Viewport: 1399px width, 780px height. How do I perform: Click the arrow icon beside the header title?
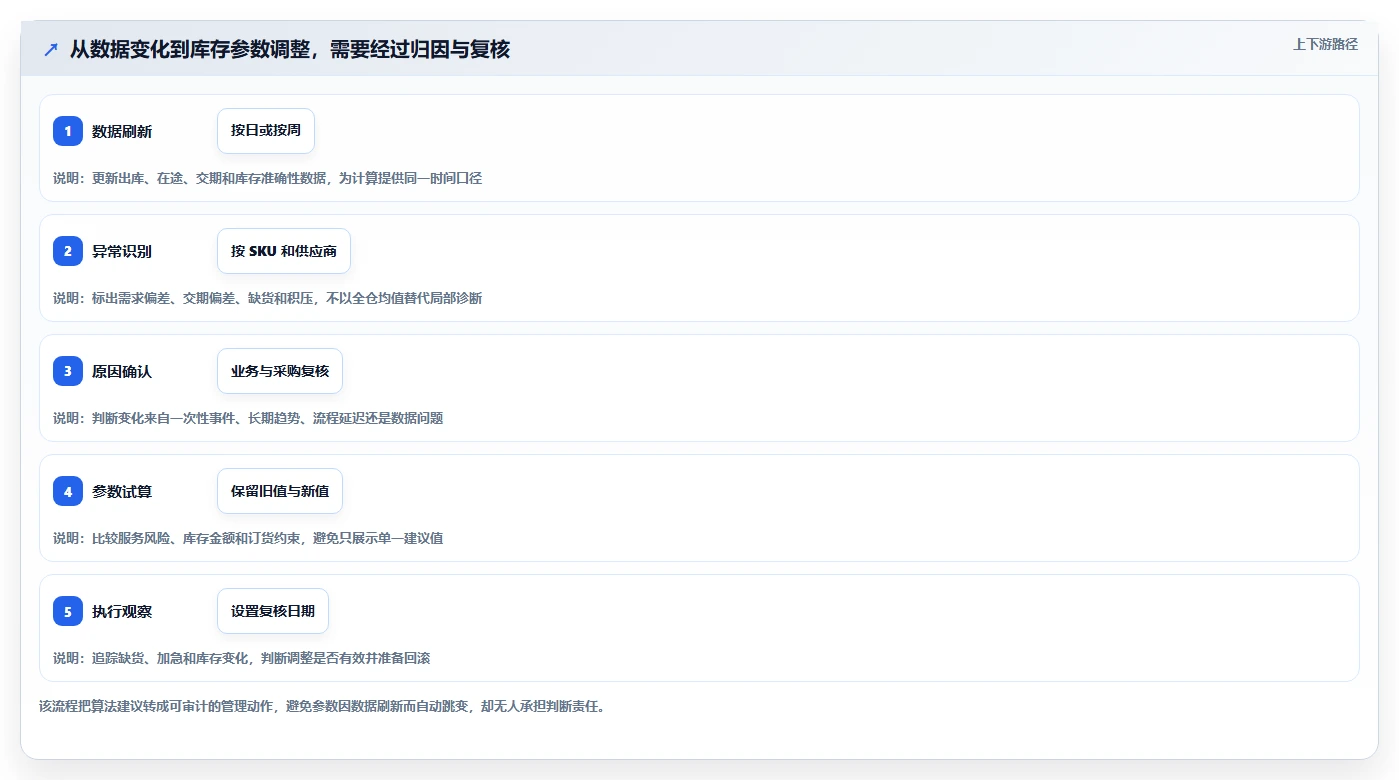tap(51, 49)
